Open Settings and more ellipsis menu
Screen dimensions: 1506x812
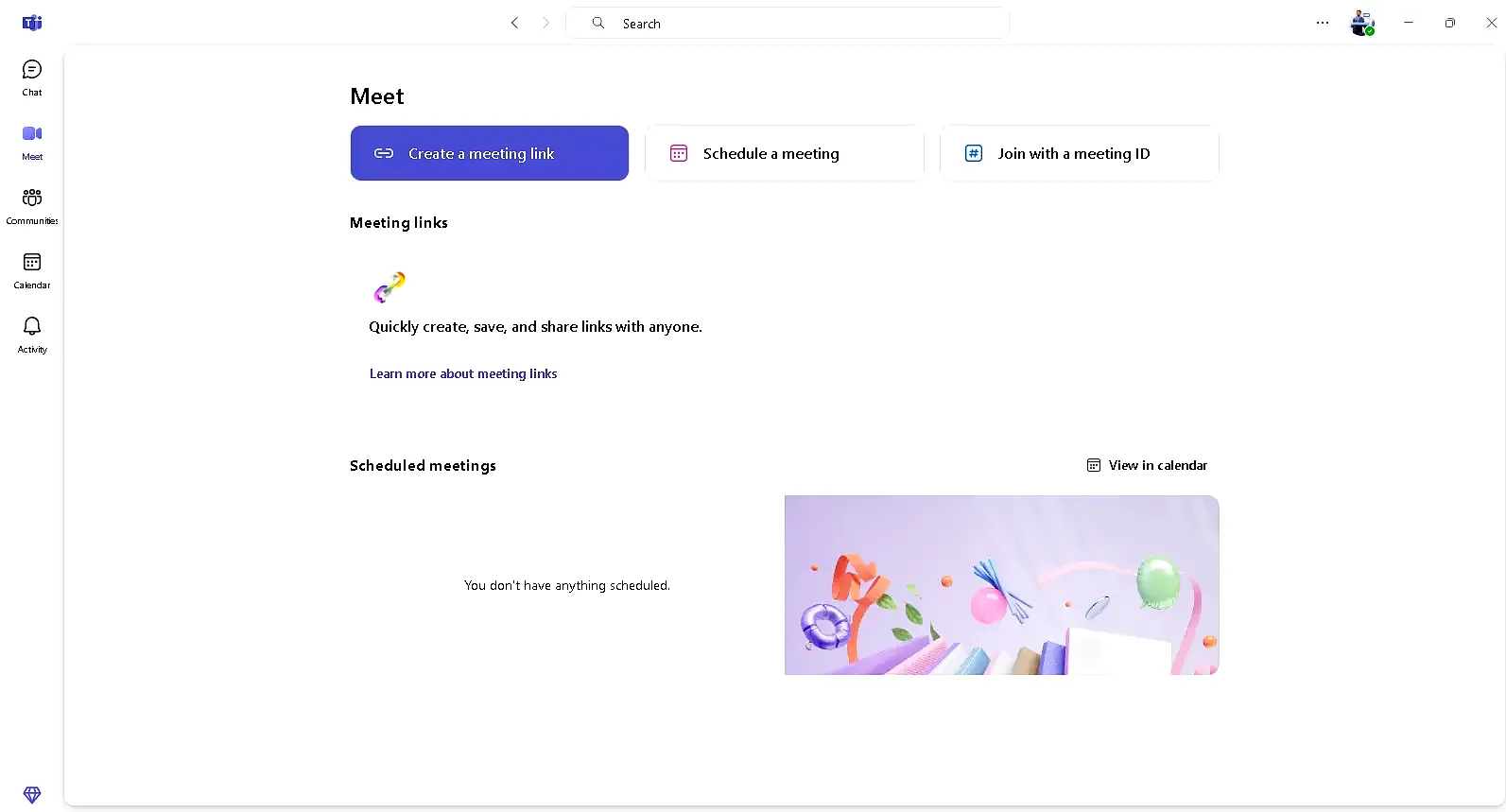coord(1323,23)
